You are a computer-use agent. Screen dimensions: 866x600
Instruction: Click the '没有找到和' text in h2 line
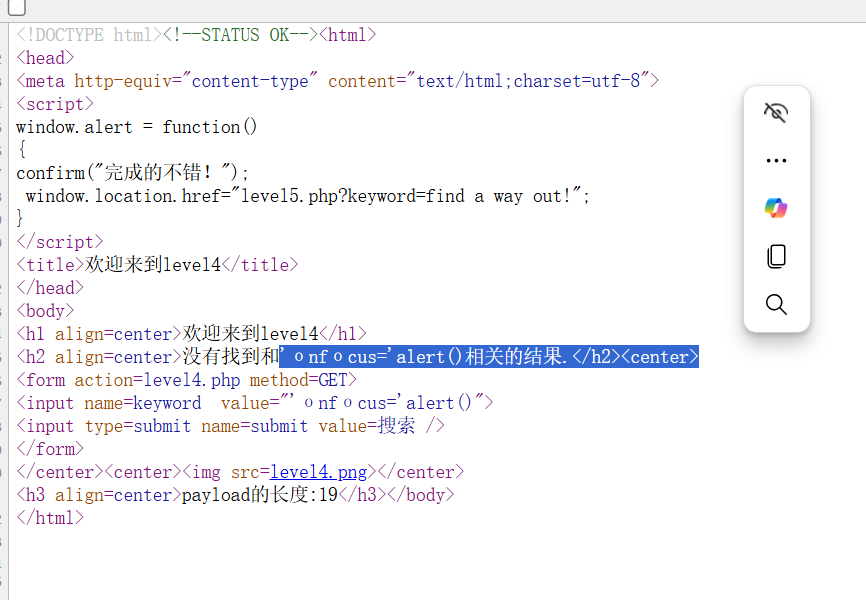231,357
